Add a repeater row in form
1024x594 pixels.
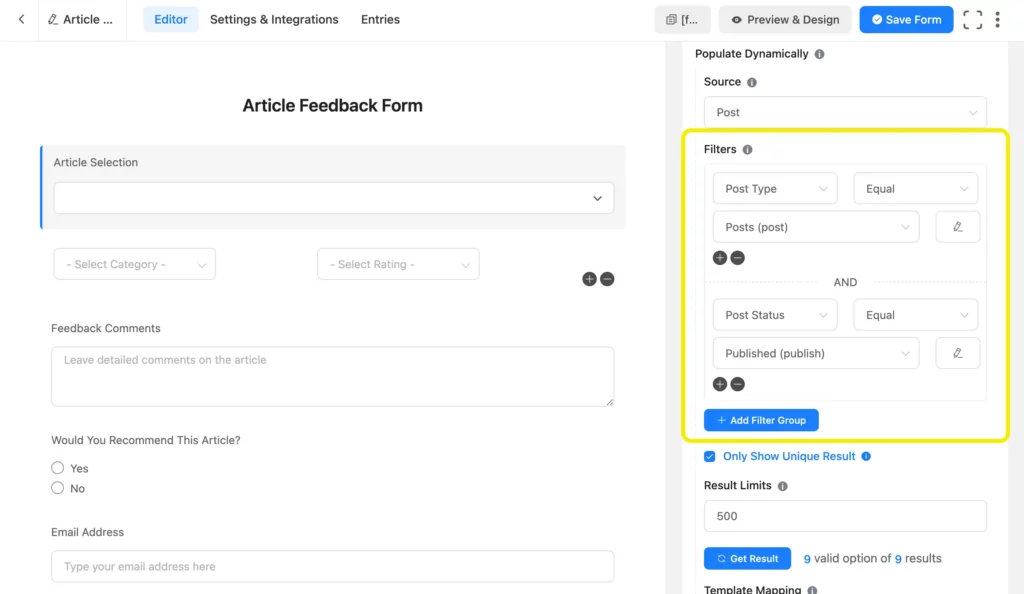pos(589,279)
